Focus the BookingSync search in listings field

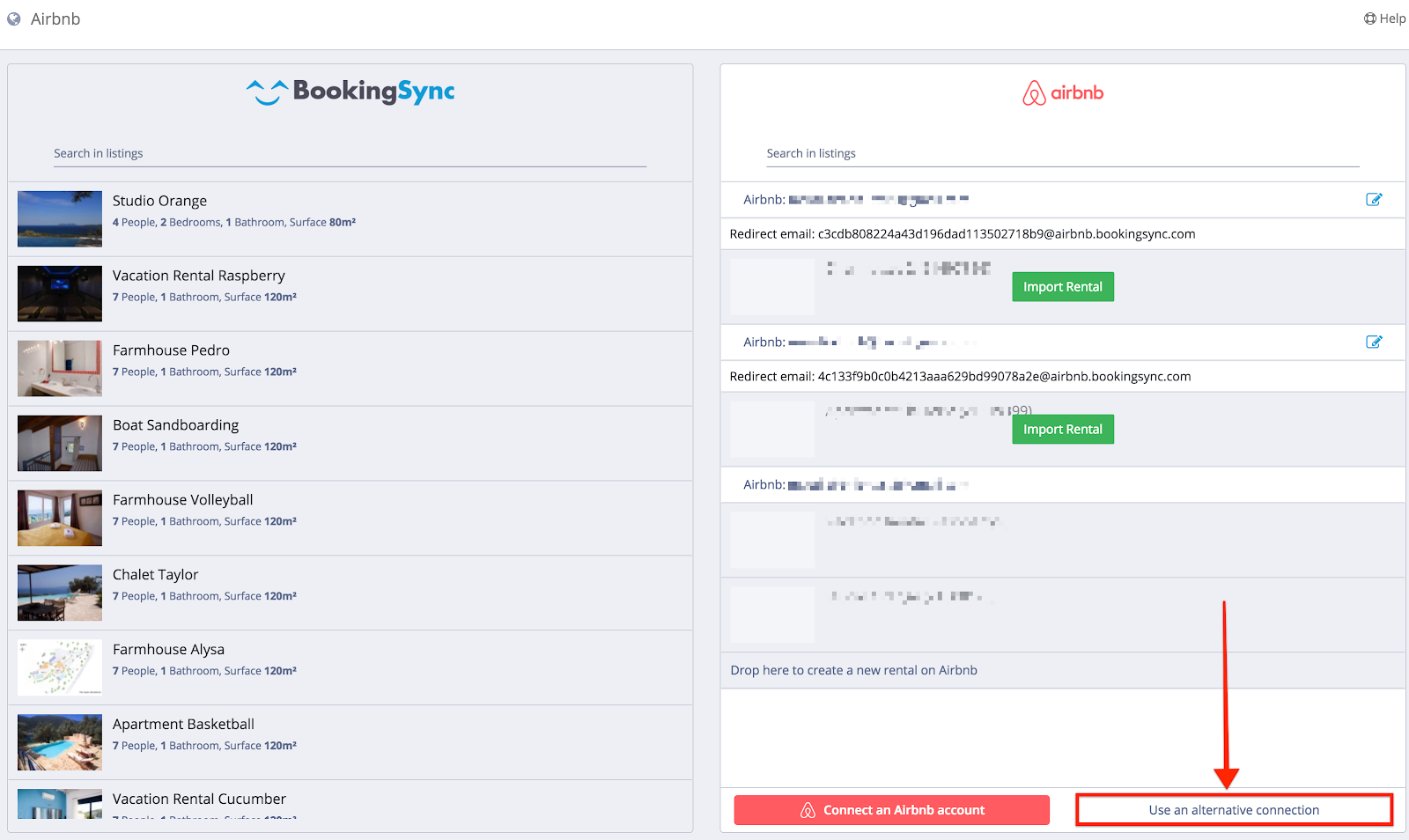click(x=350, y=153)
